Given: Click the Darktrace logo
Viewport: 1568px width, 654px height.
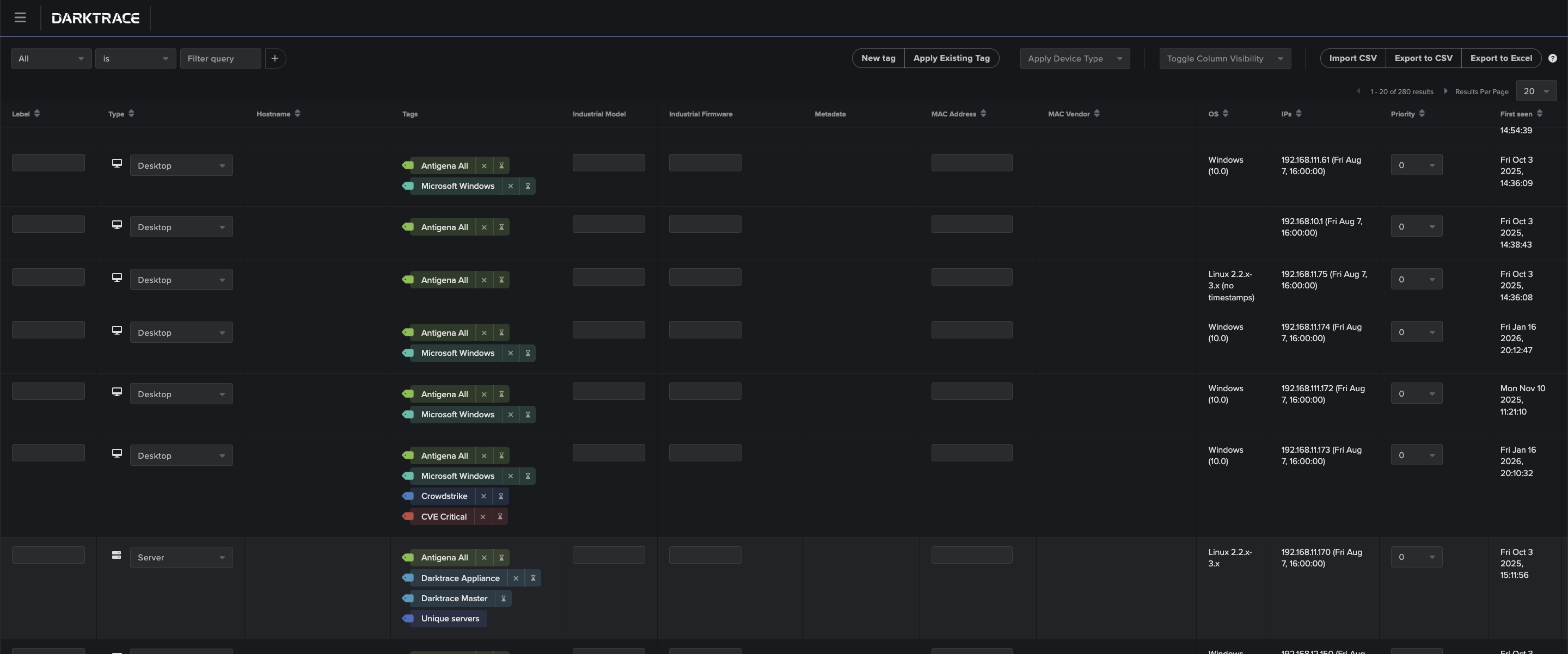Looking at the screenshot, I should click(96, 18).
